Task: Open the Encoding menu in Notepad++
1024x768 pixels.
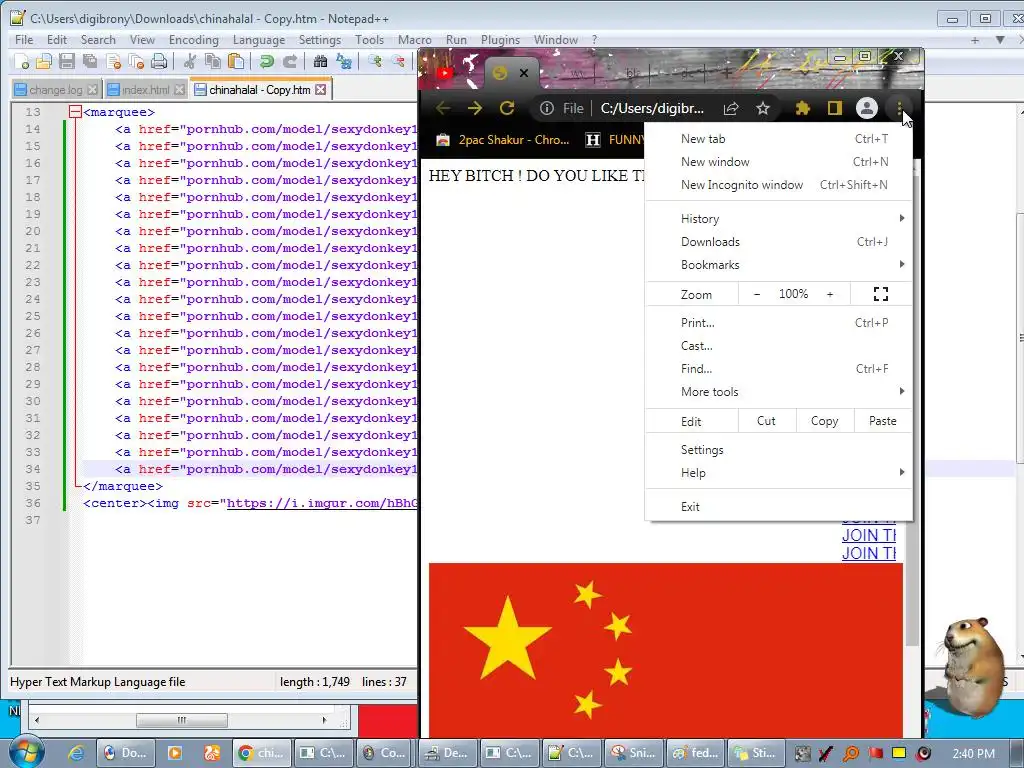Action: click(194, 40)
